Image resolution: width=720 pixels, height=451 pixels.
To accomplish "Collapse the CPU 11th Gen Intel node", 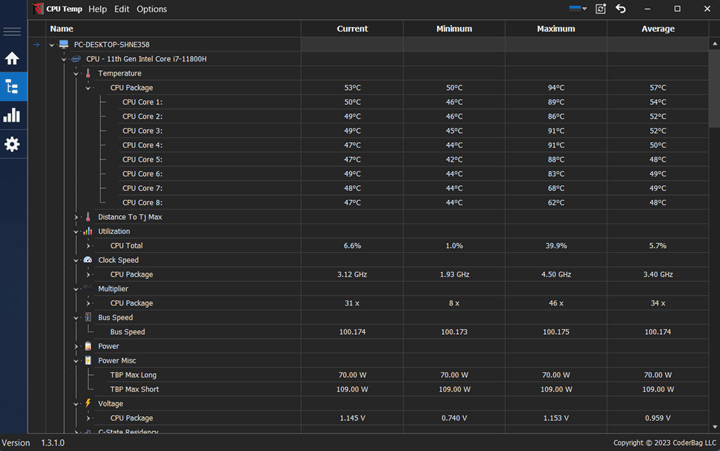I will click(64, 59).
